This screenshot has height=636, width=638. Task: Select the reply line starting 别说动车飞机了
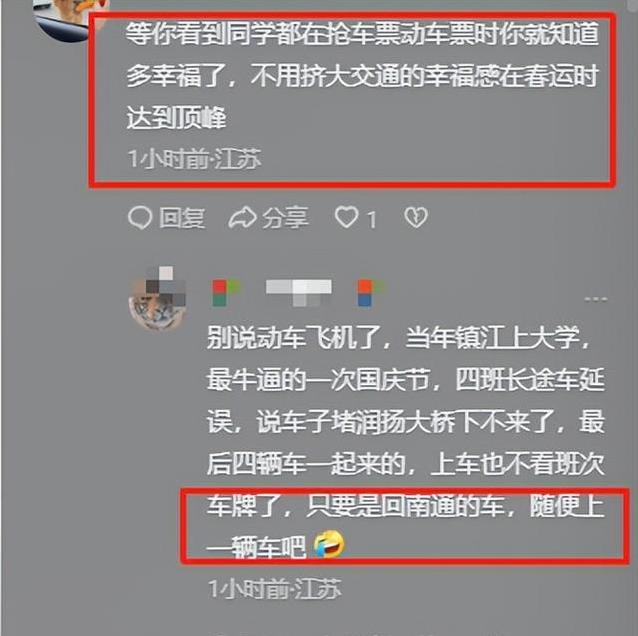pyautogui.click(x=398, y=337)
